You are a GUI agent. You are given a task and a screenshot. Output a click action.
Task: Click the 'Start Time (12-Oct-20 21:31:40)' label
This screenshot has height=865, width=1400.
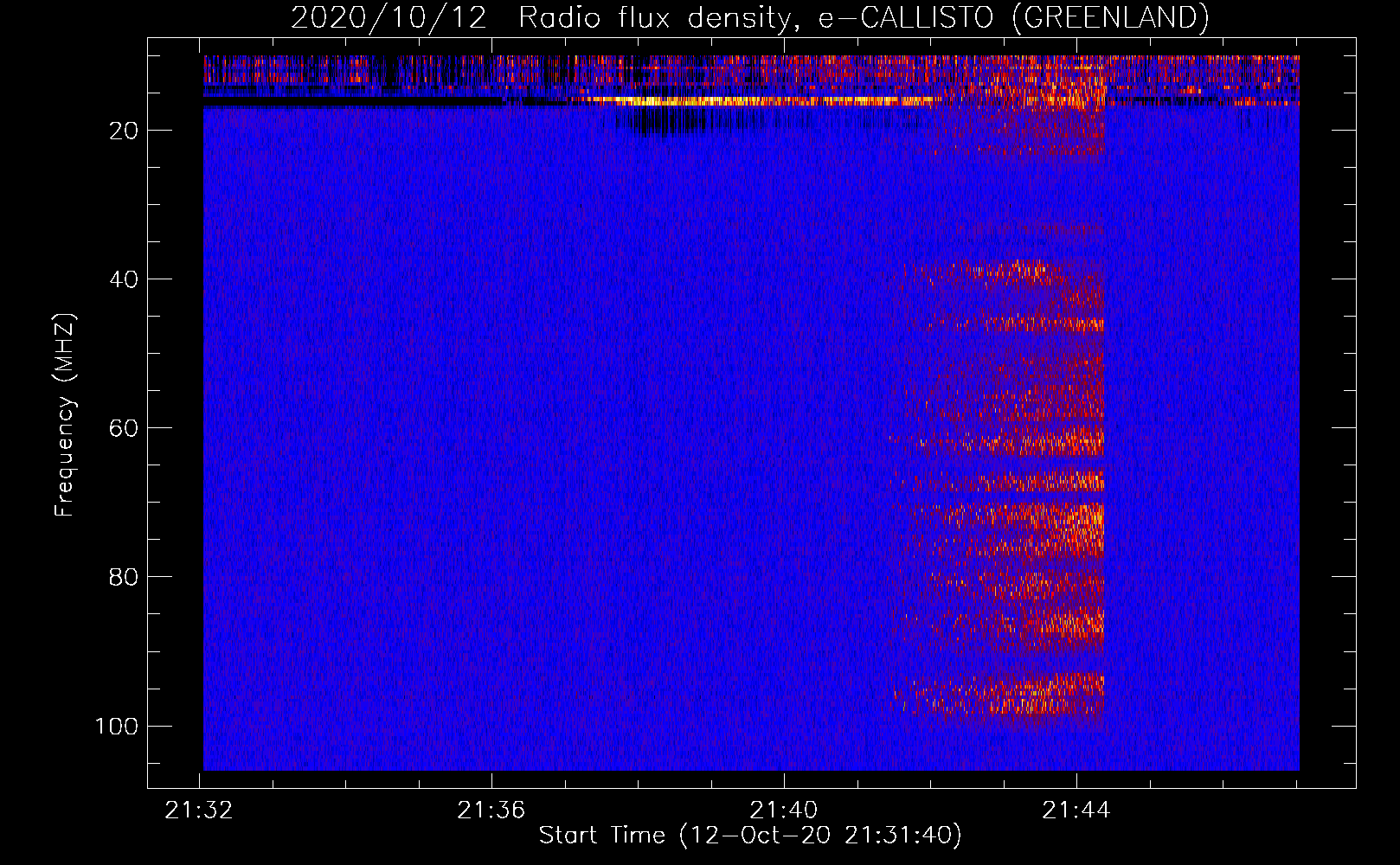point(750,836)
